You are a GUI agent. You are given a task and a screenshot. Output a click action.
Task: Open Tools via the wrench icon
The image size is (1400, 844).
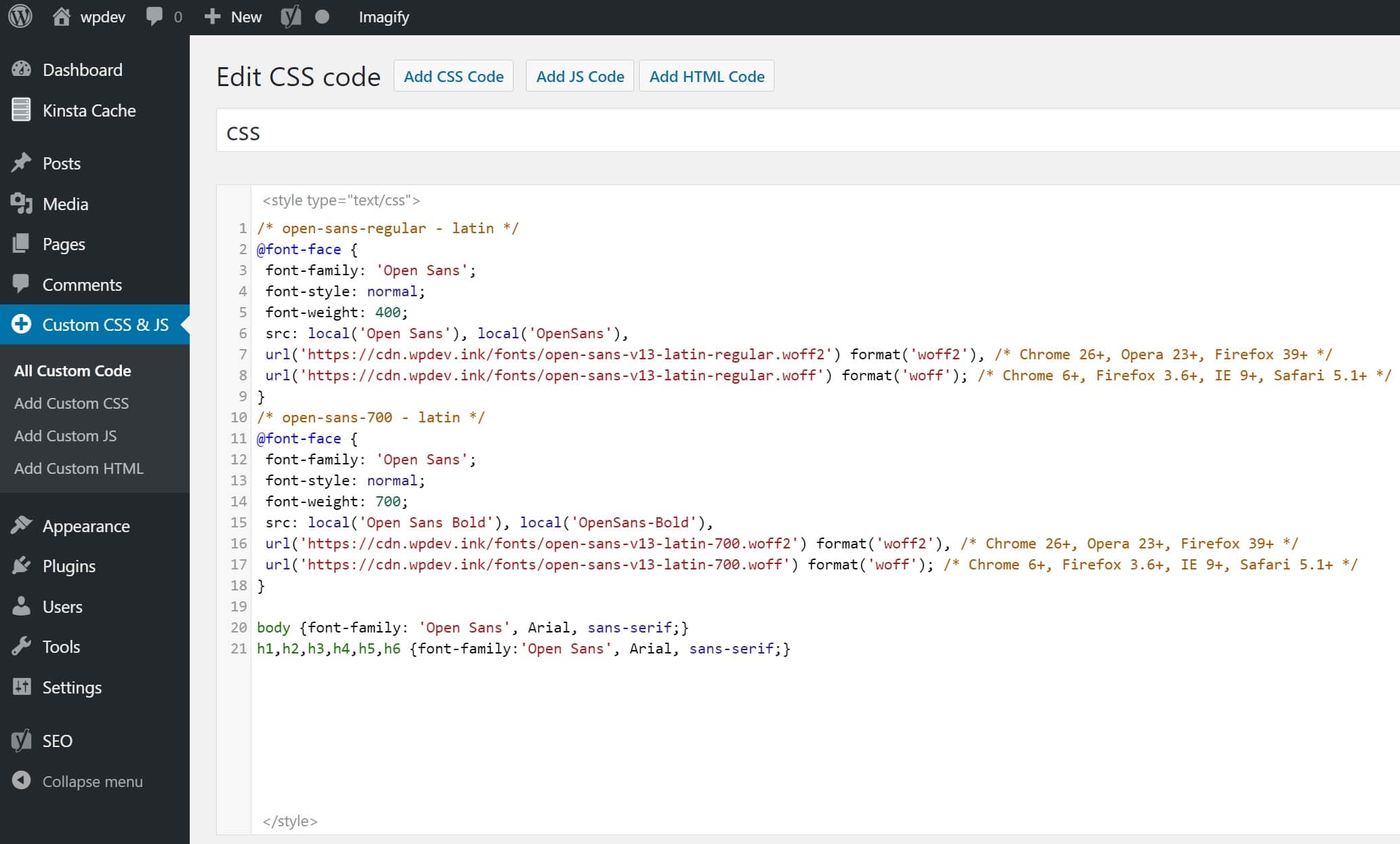(x=22, y=646)
